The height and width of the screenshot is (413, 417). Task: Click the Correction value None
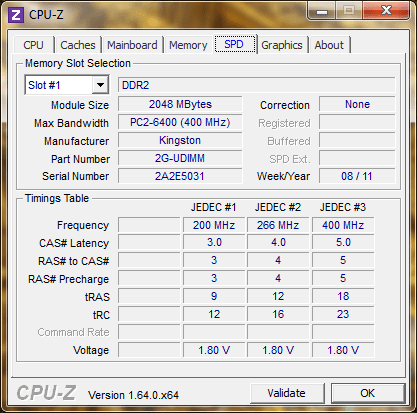coord(357,104)
